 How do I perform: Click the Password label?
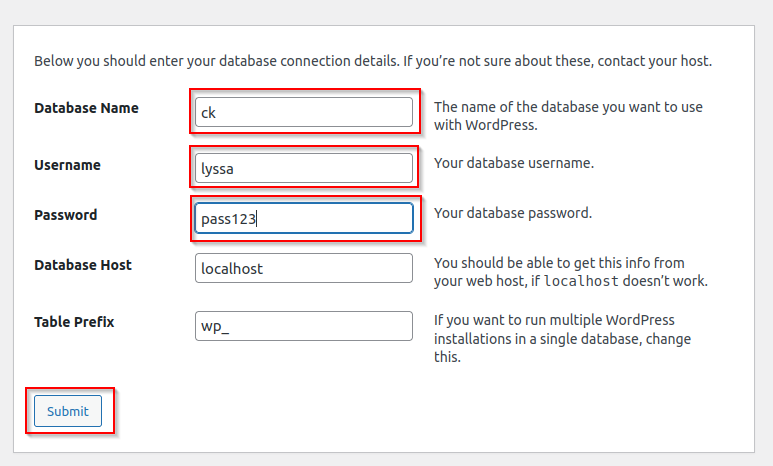click(66, 215)
